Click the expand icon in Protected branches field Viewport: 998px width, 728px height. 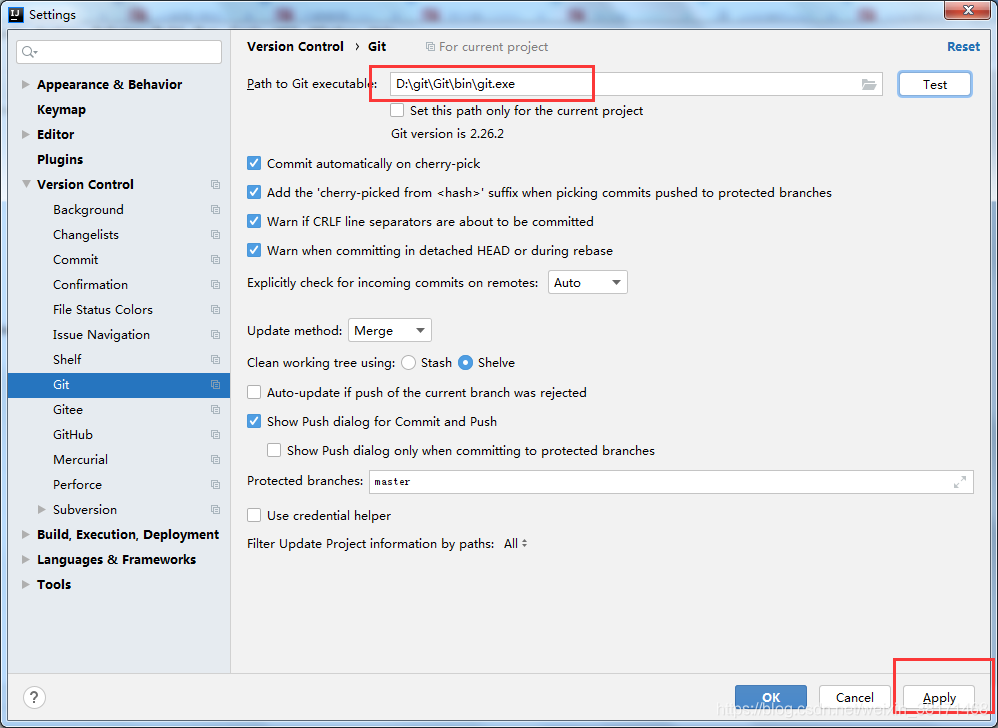(x=960, y=482)
